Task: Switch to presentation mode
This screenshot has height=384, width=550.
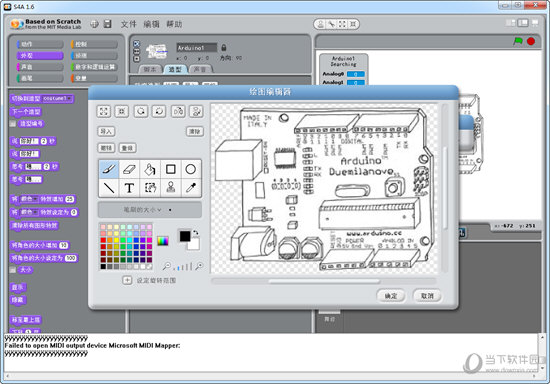Action: pyautogui.click(x=535, y=23)
